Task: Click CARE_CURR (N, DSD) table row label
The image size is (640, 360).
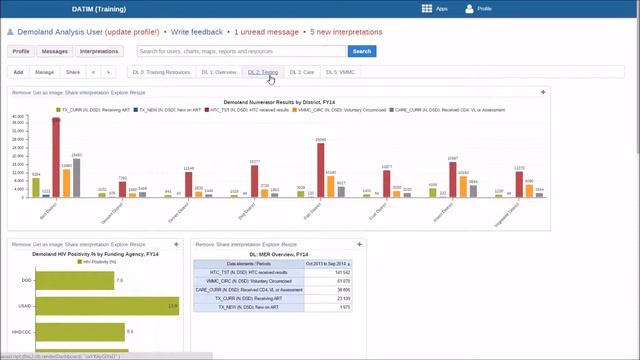Action: [x=249, y=290]
